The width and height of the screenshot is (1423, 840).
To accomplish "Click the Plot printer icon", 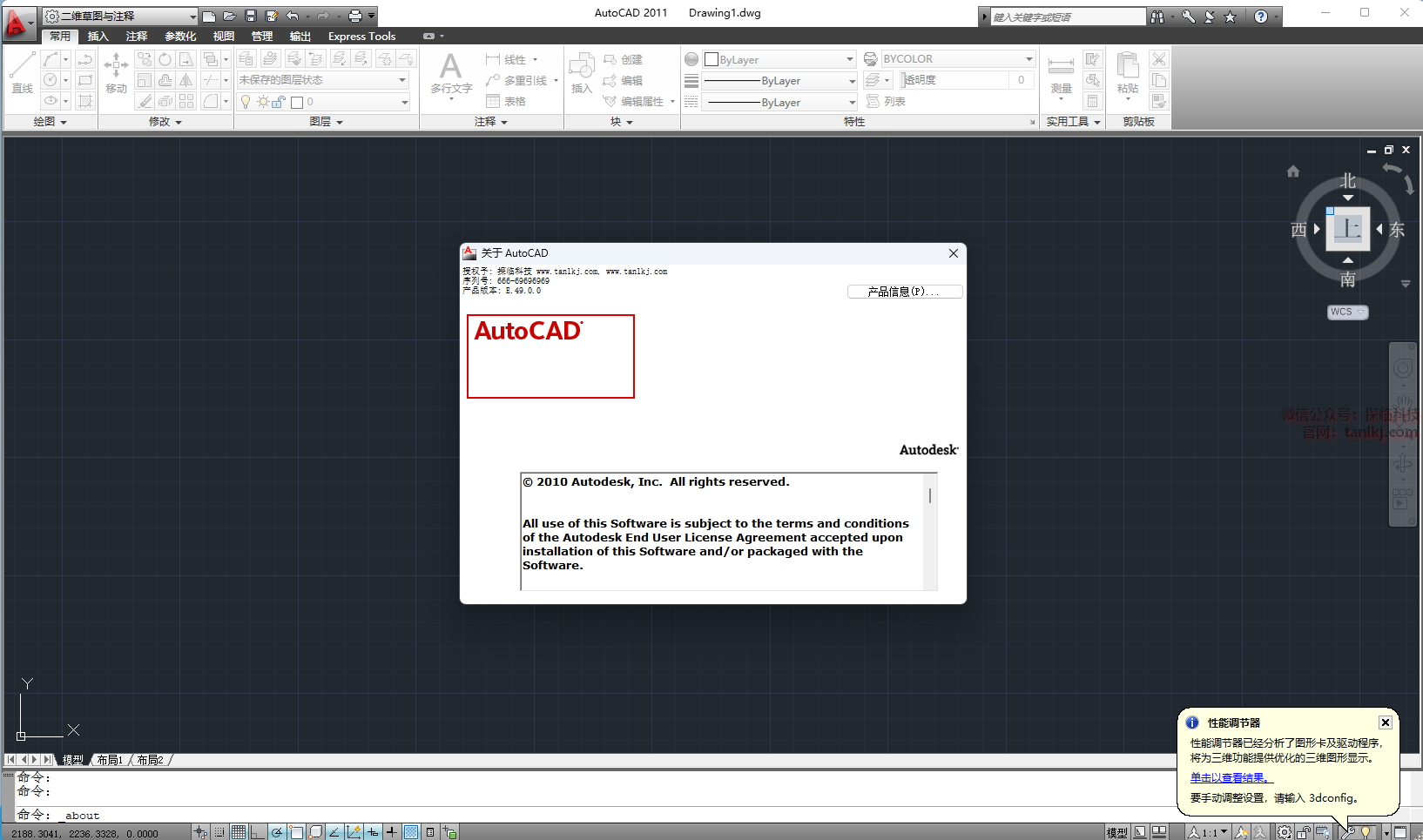I will coord(355,16).
